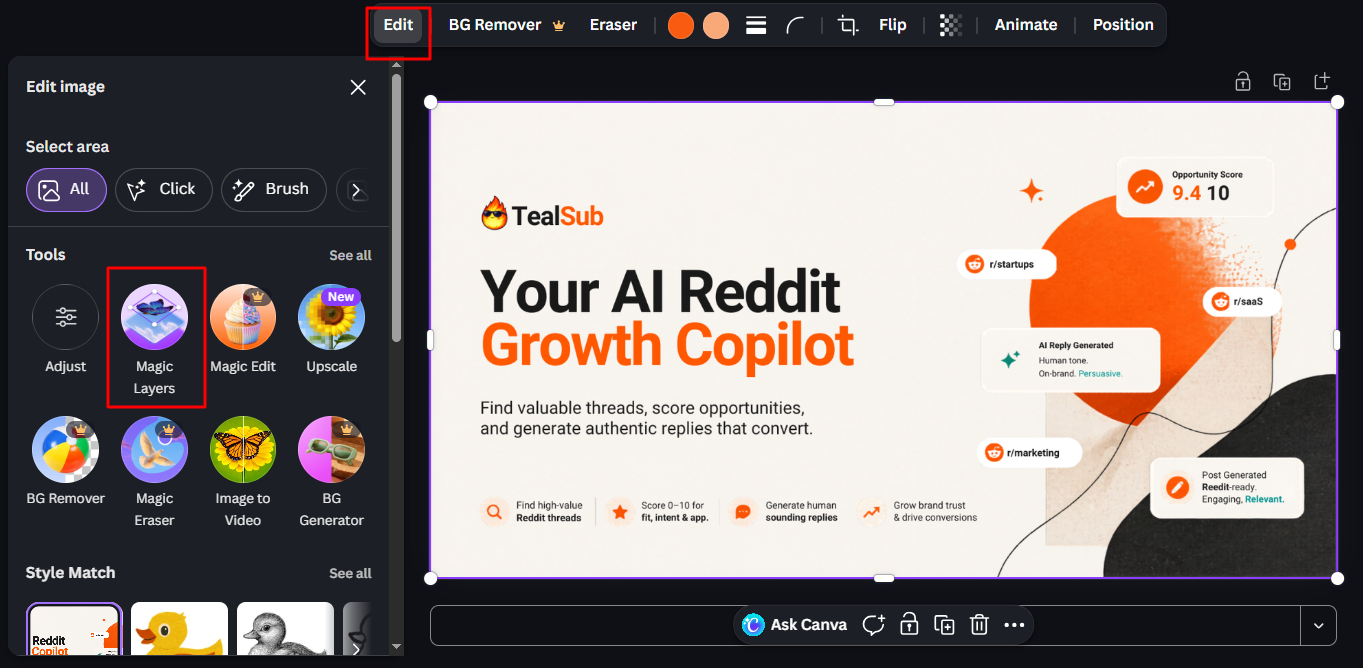Click the duplicate icon in floating bar
The width and height of the screenshot is (1363, 668).
coord(944,625)
